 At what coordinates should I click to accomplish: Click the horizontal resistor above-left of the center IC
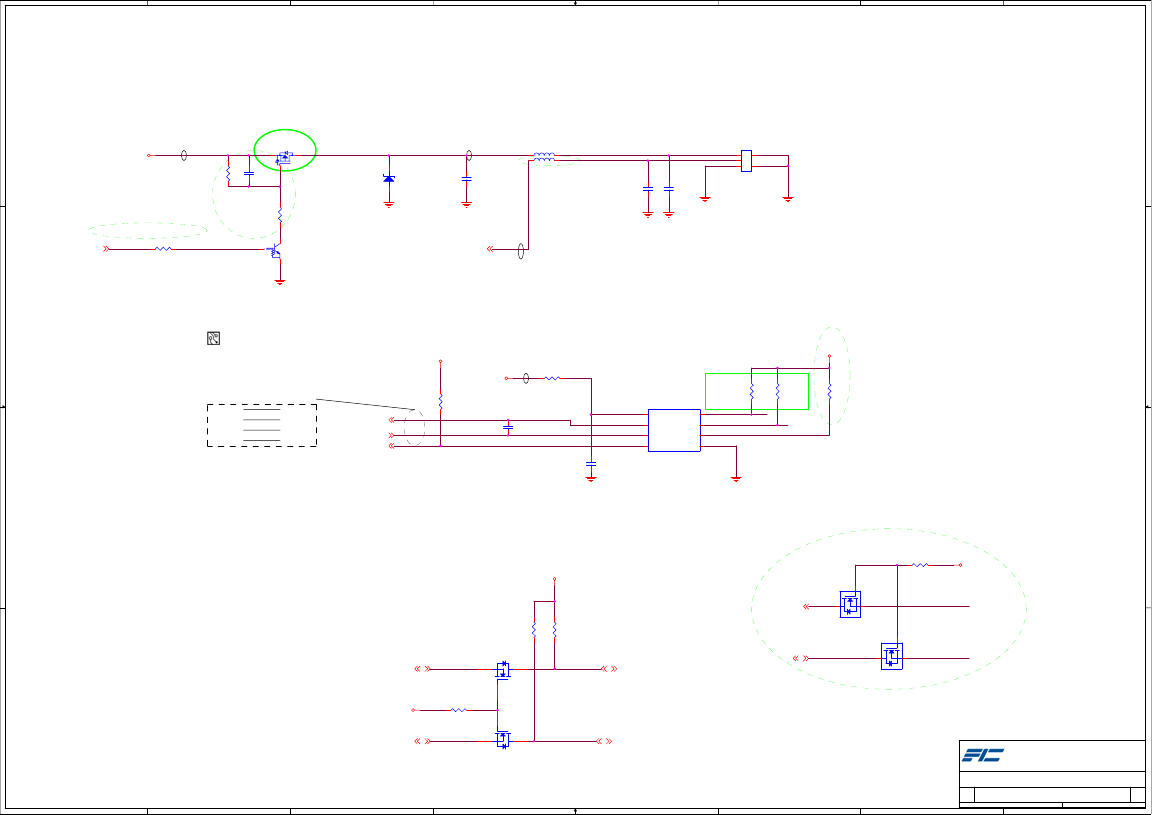click(552, 378)
